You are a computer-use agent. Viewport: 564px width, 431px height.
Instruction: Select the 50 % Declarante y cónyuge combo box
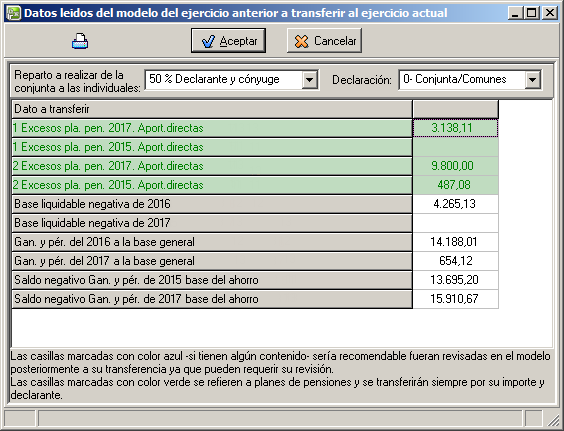(231, 80)
